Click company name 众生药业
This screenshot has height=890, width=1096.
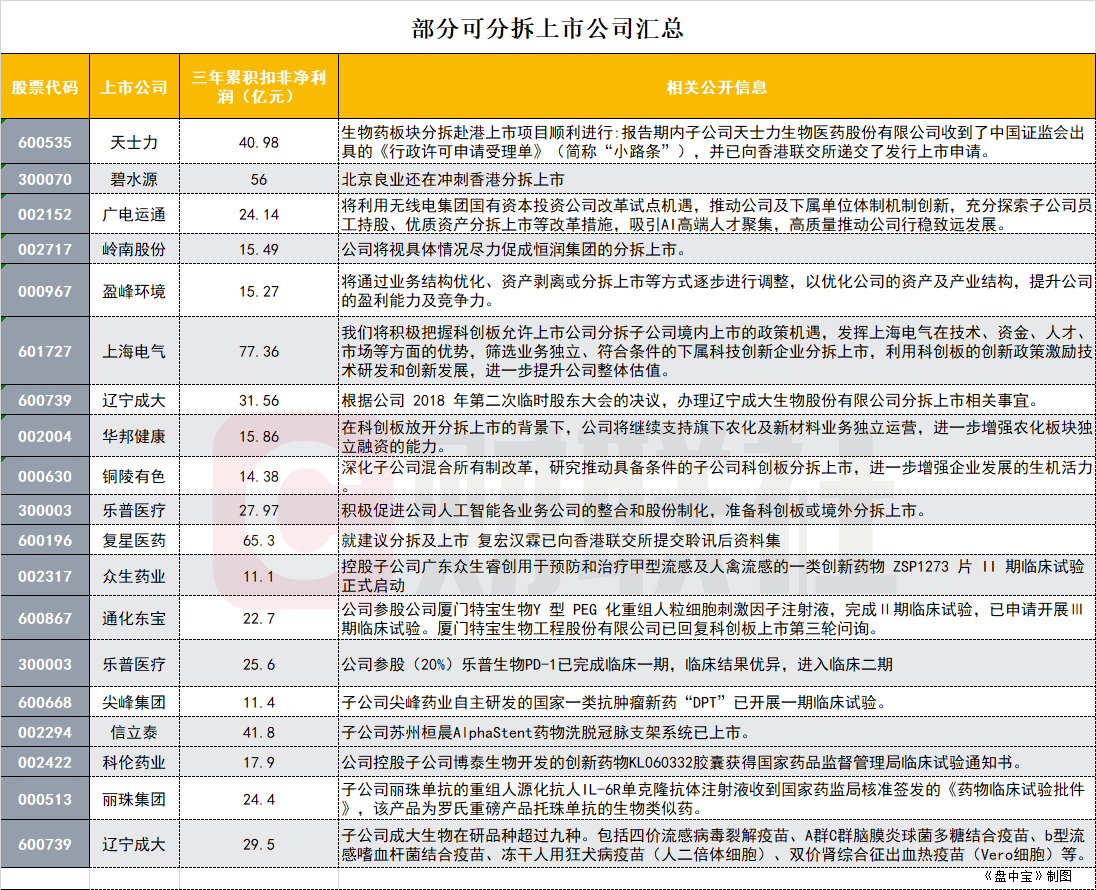tap(134, 576)
